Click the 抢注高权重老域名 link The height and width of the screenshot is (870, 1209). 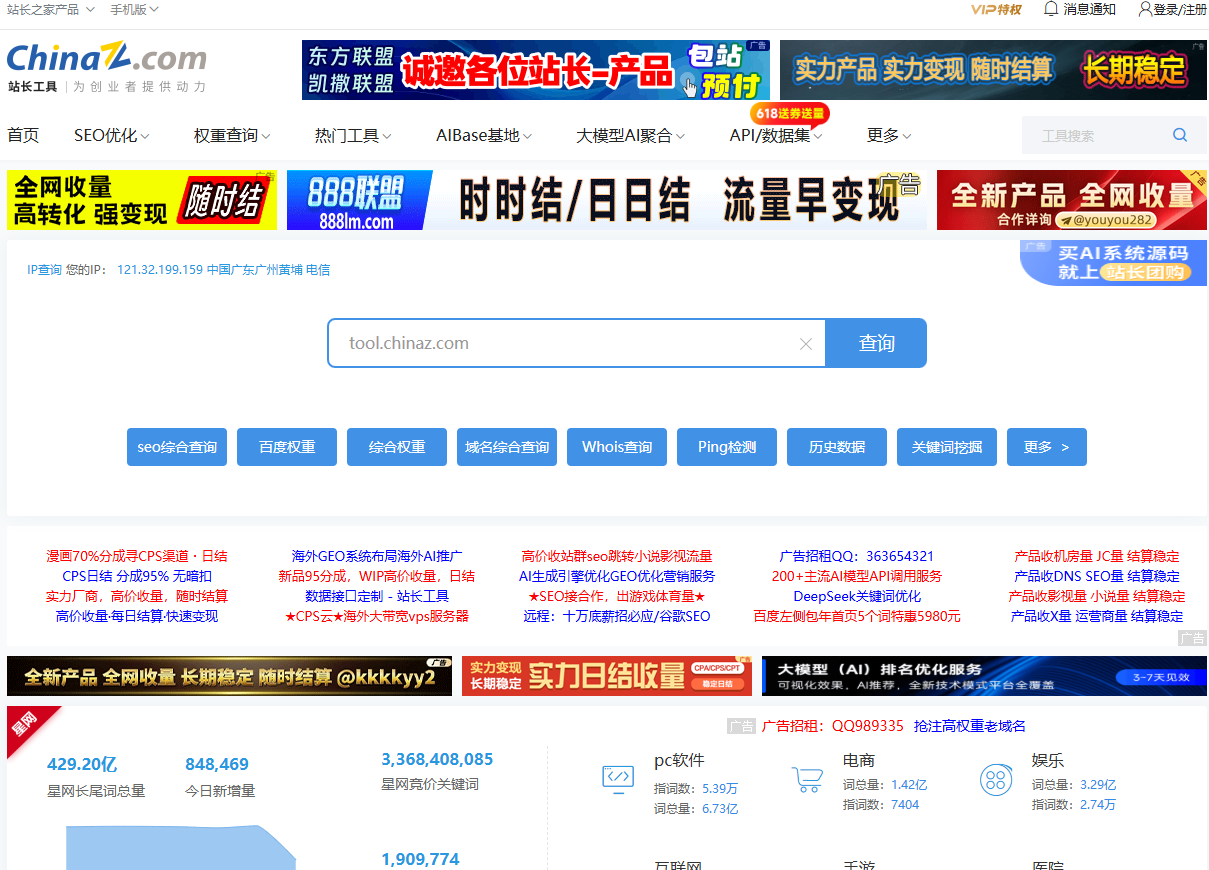(x=970, y=726)
